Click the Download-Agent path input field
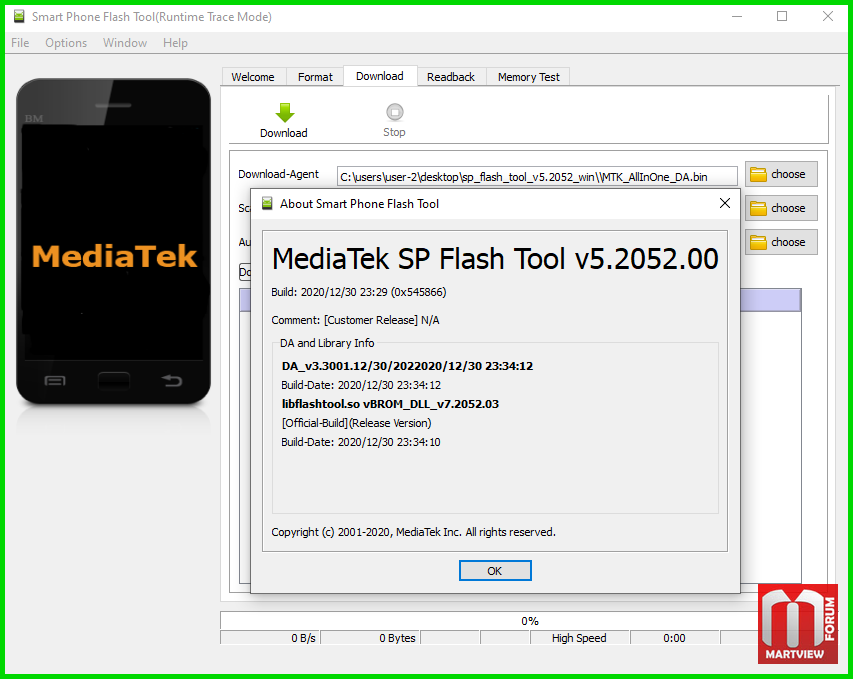 [537, 177]
